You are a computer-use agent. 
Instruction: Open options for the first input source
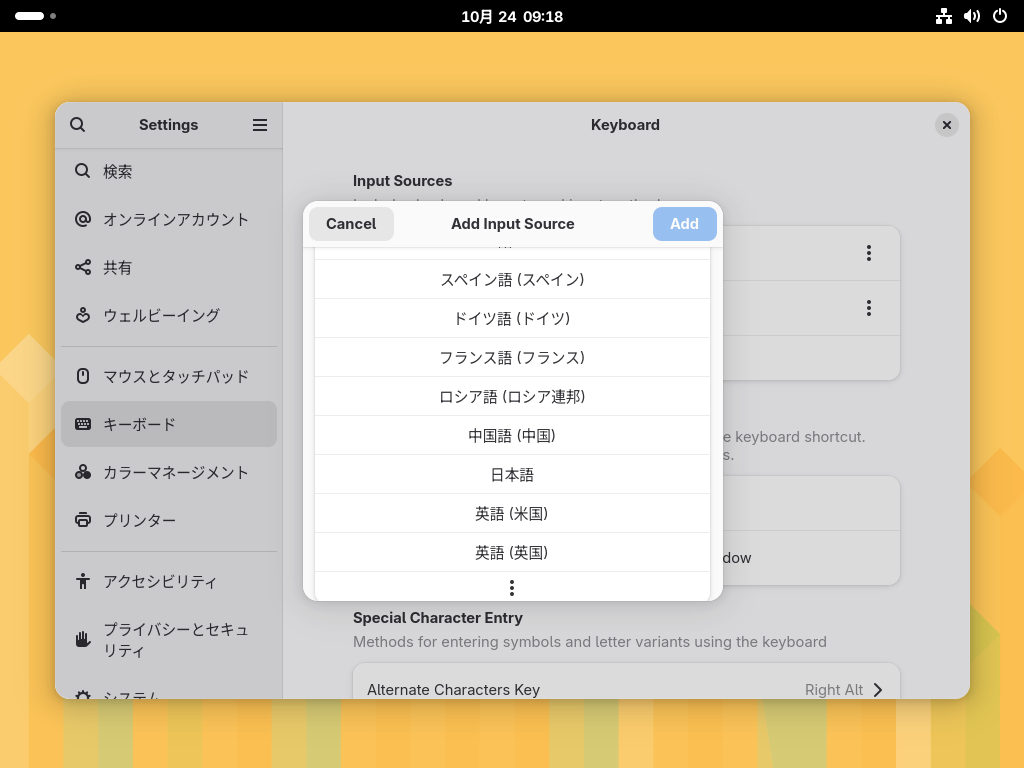click(x=868, y=253)
